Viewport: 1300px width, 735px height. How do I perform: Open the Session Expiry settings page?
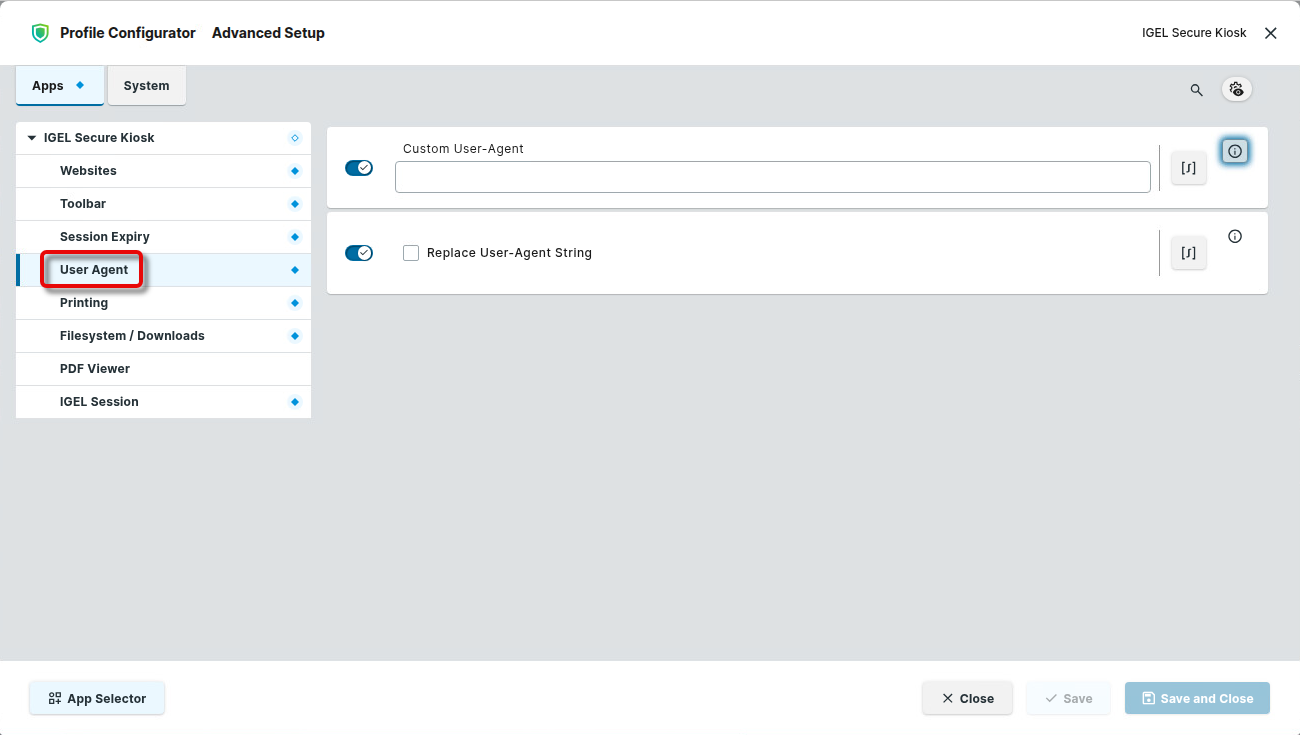click(x=105, y=237)
